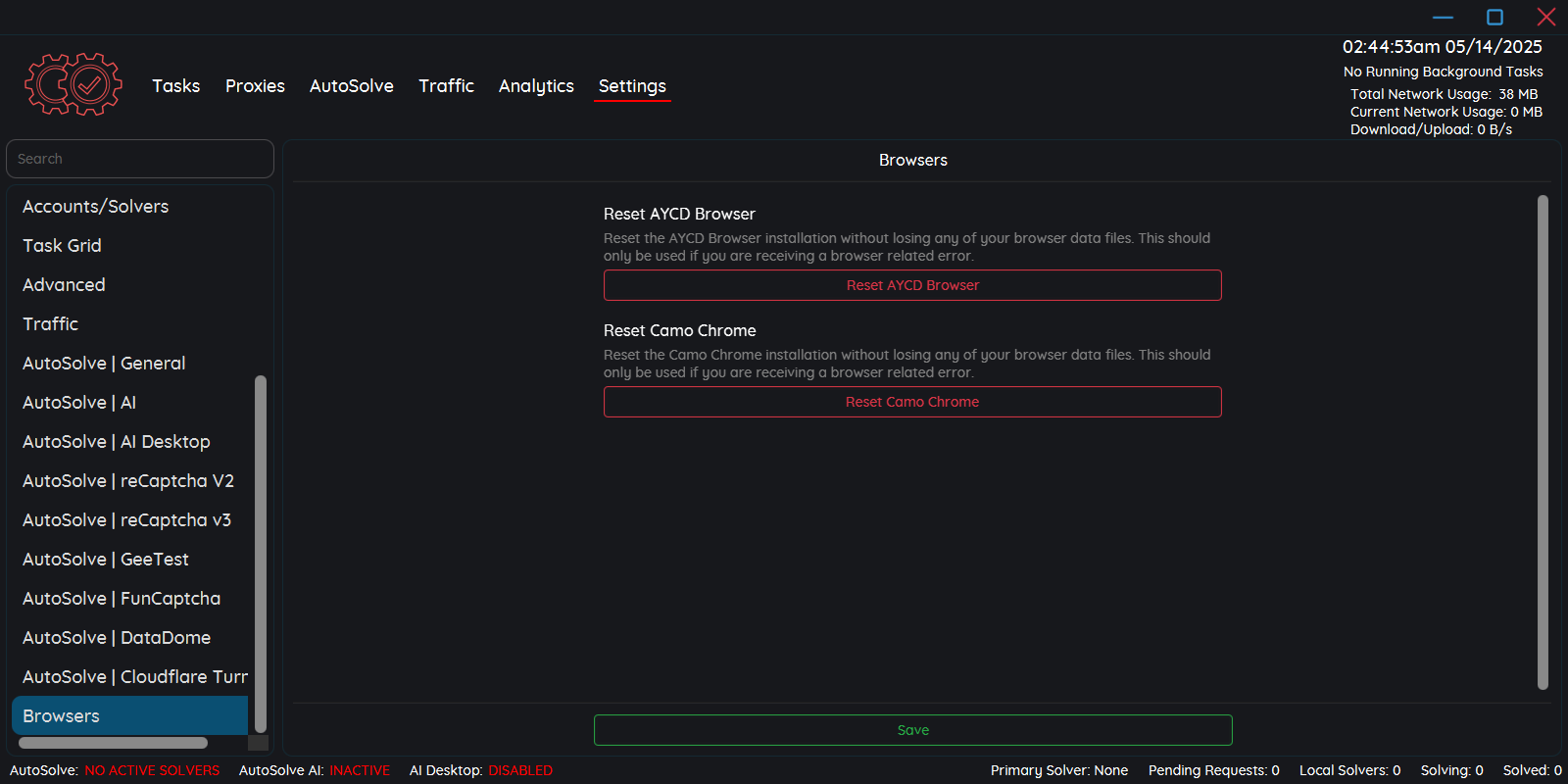Select the Settings tab
Screen dimensions: 1568x784
click(x=632, y=86)
